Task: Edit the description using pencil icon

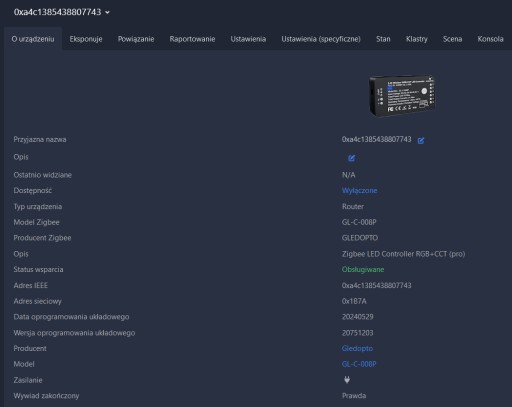Action: [x=351, y=158]
